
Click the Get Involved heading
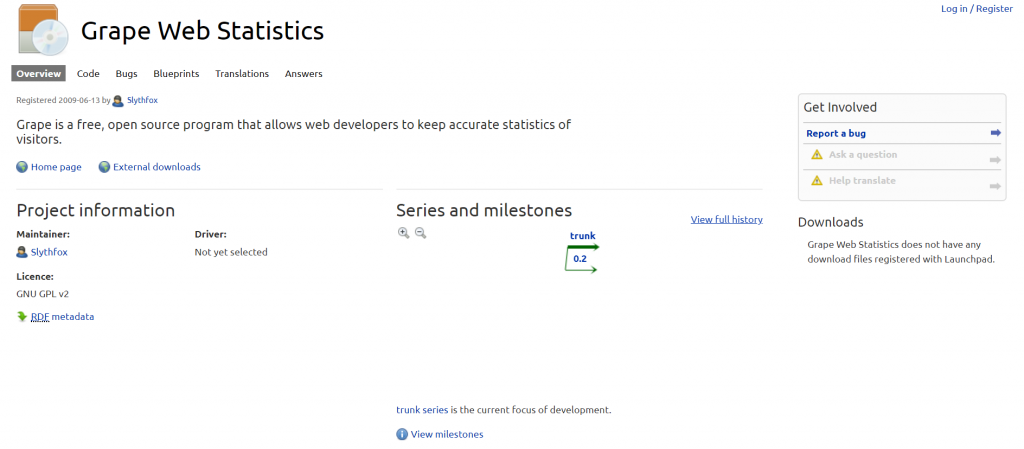(840, 108)
